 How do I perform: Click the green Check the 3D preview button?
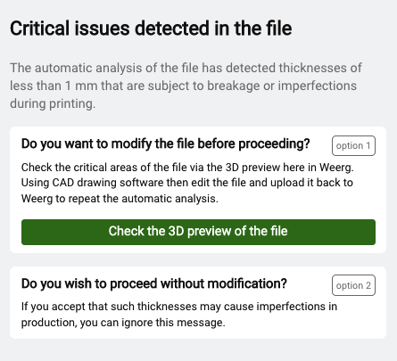point(198,232)
